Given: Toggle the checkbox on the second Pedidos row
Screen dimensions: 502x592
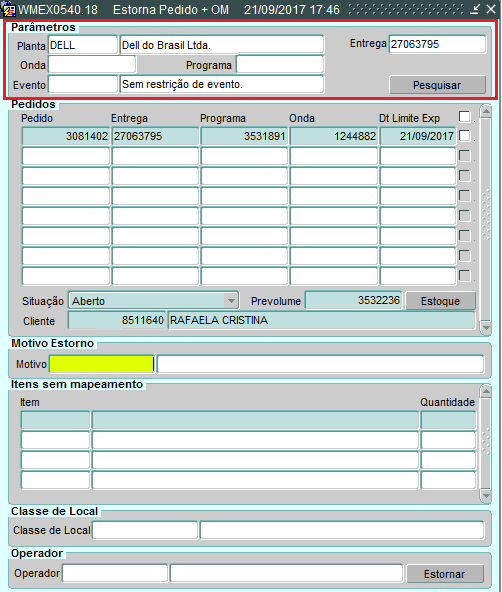Looking at the screenshot, I should pyautogui.click(x=465, y=156).
